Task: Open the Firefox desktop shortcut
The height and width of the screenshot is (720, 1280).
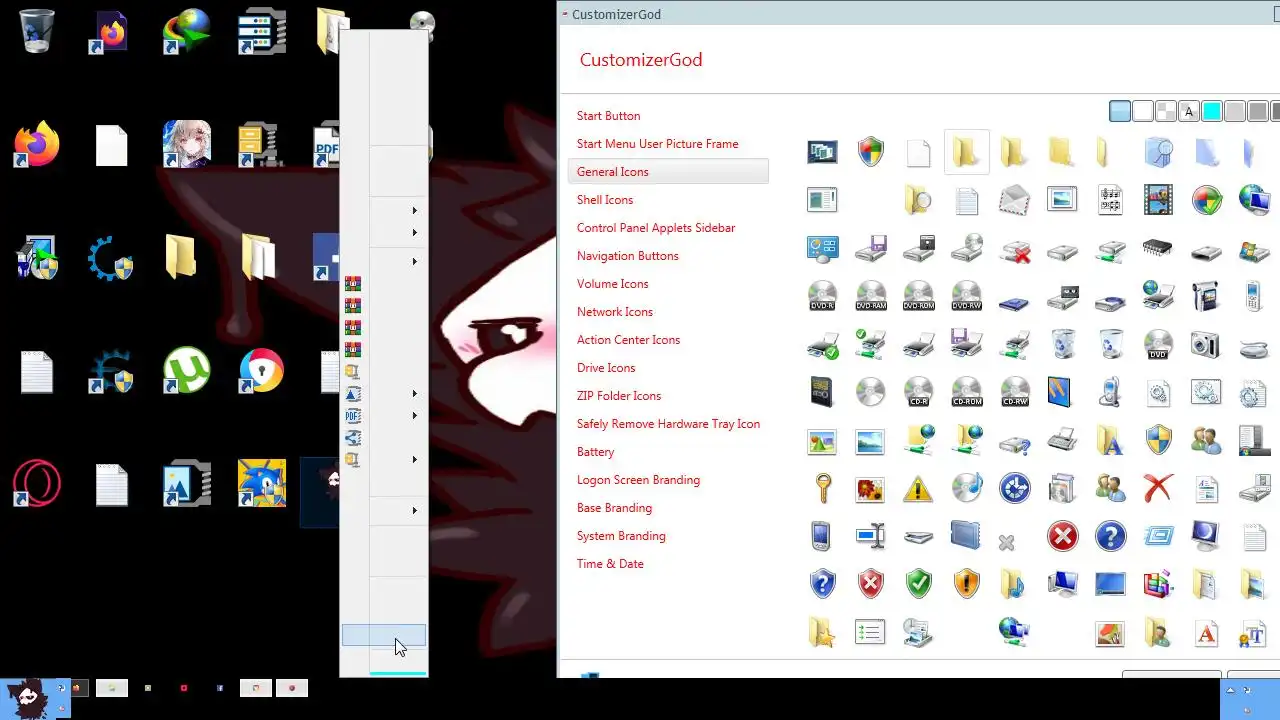Action: [x=37, y=145]
